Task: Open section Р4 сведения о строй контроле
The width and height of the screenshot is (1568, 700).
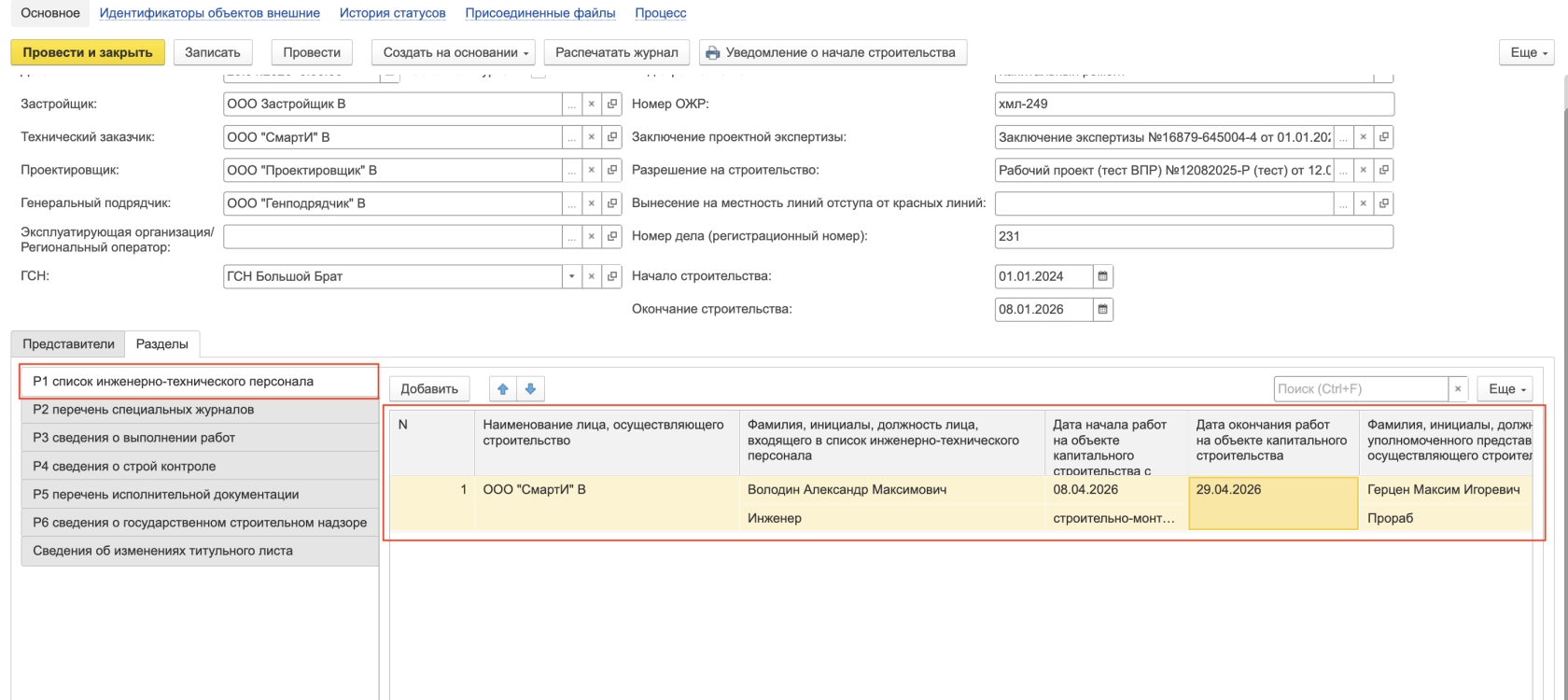Action: click(x=200, y=467)
